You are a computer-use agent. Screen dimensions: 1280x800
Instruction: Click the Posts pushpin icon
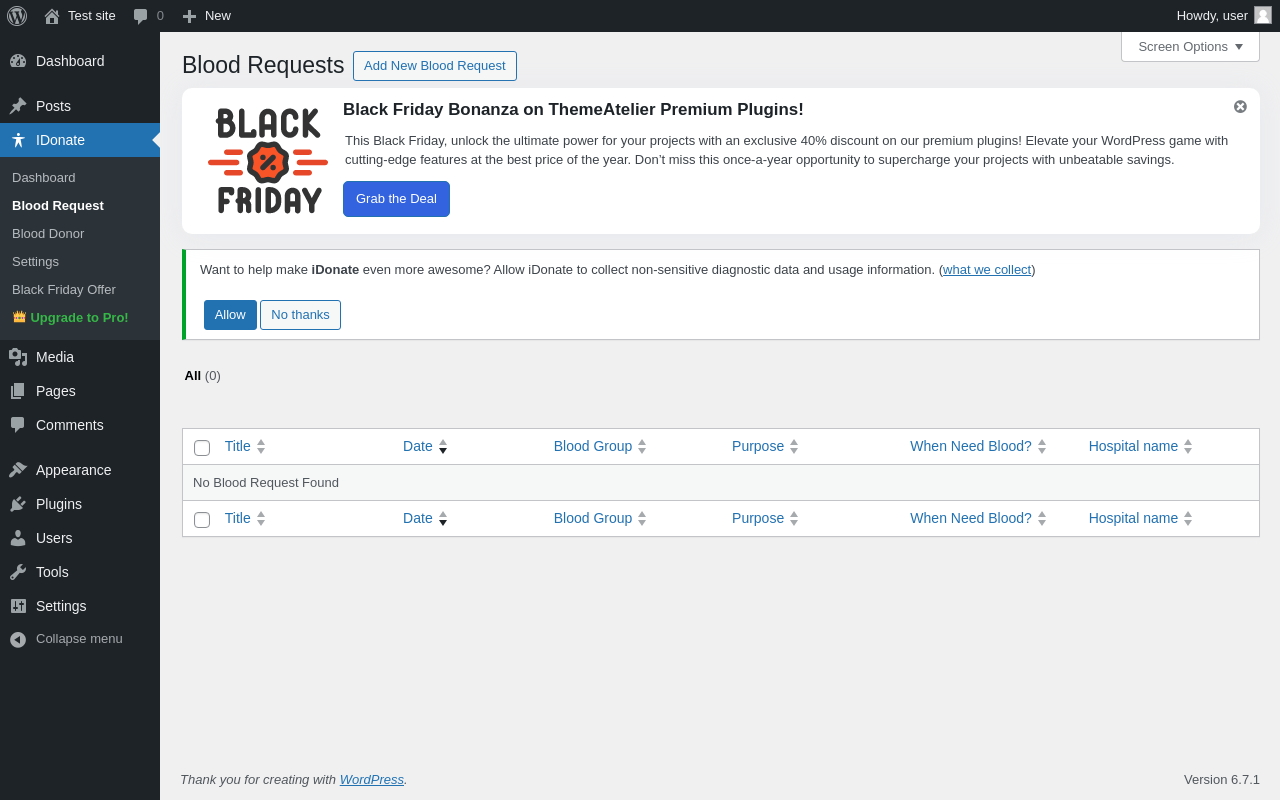click(18, 106)
